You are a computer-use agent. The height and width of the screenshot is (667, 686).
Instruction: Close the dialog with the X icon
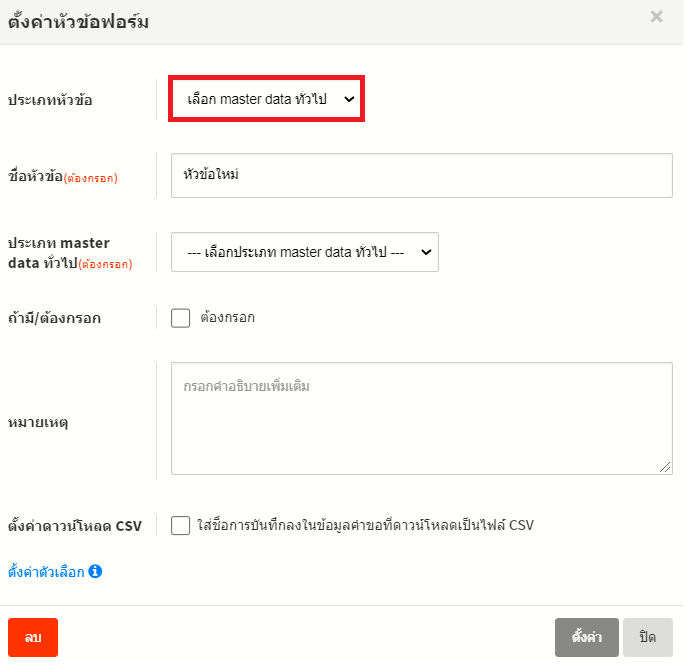coord(656,17)
